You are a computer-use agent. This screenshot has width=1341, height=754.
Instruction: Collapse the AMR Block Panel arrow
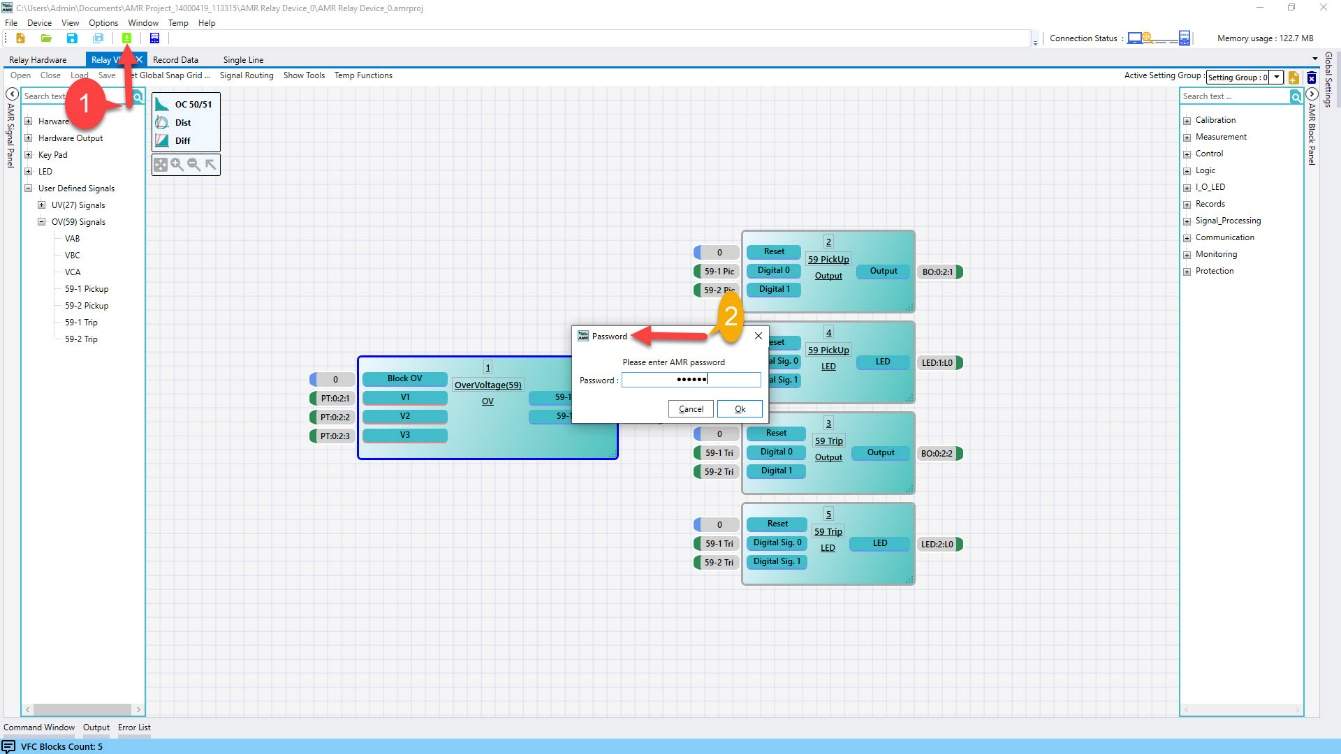click(1312, 94)
